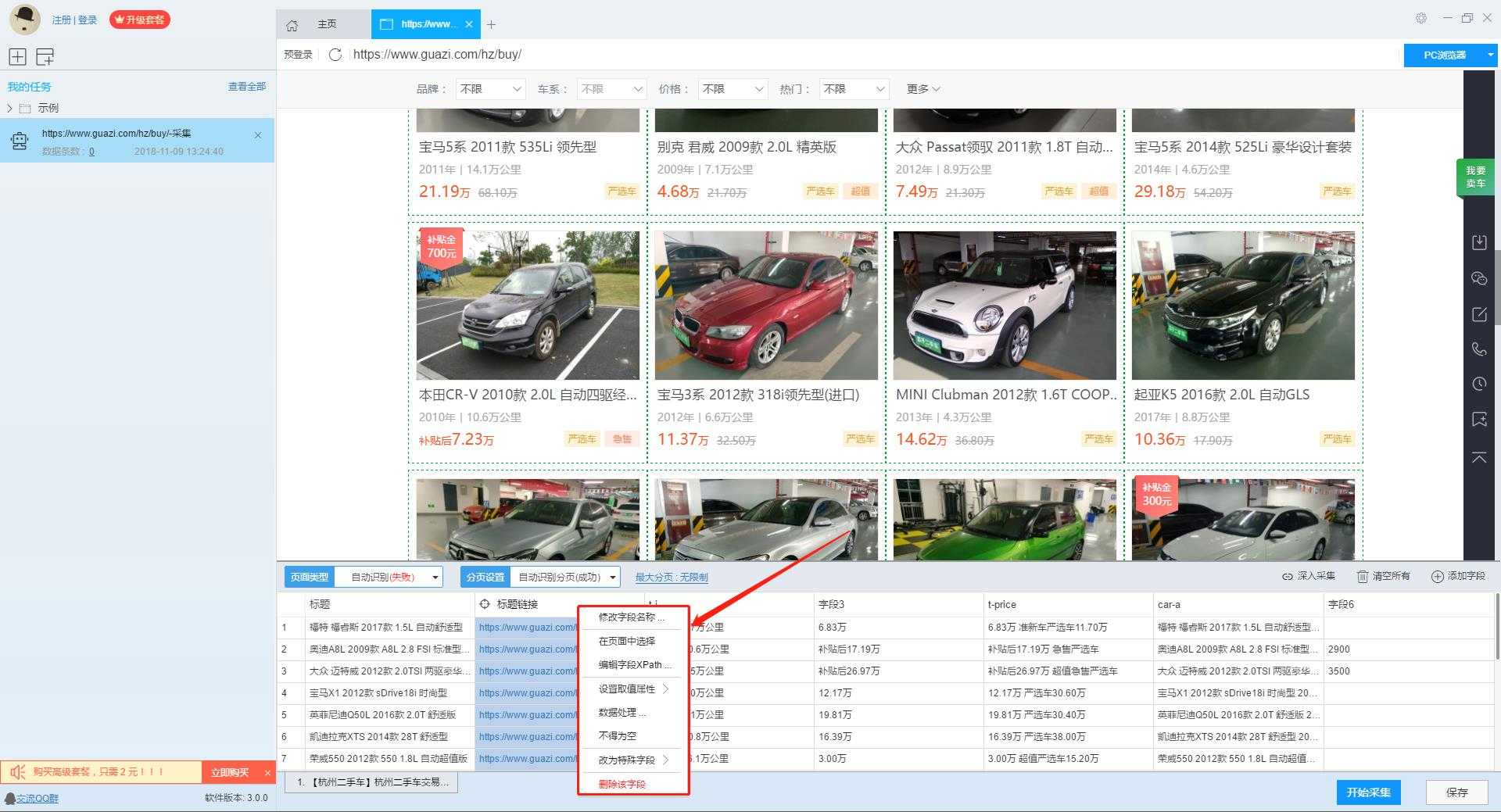Image resolution: width=1501 pixels, height=812 pixels.
Task: Select 修改字段名称 menu item
Action: click(x=632, y=617)
